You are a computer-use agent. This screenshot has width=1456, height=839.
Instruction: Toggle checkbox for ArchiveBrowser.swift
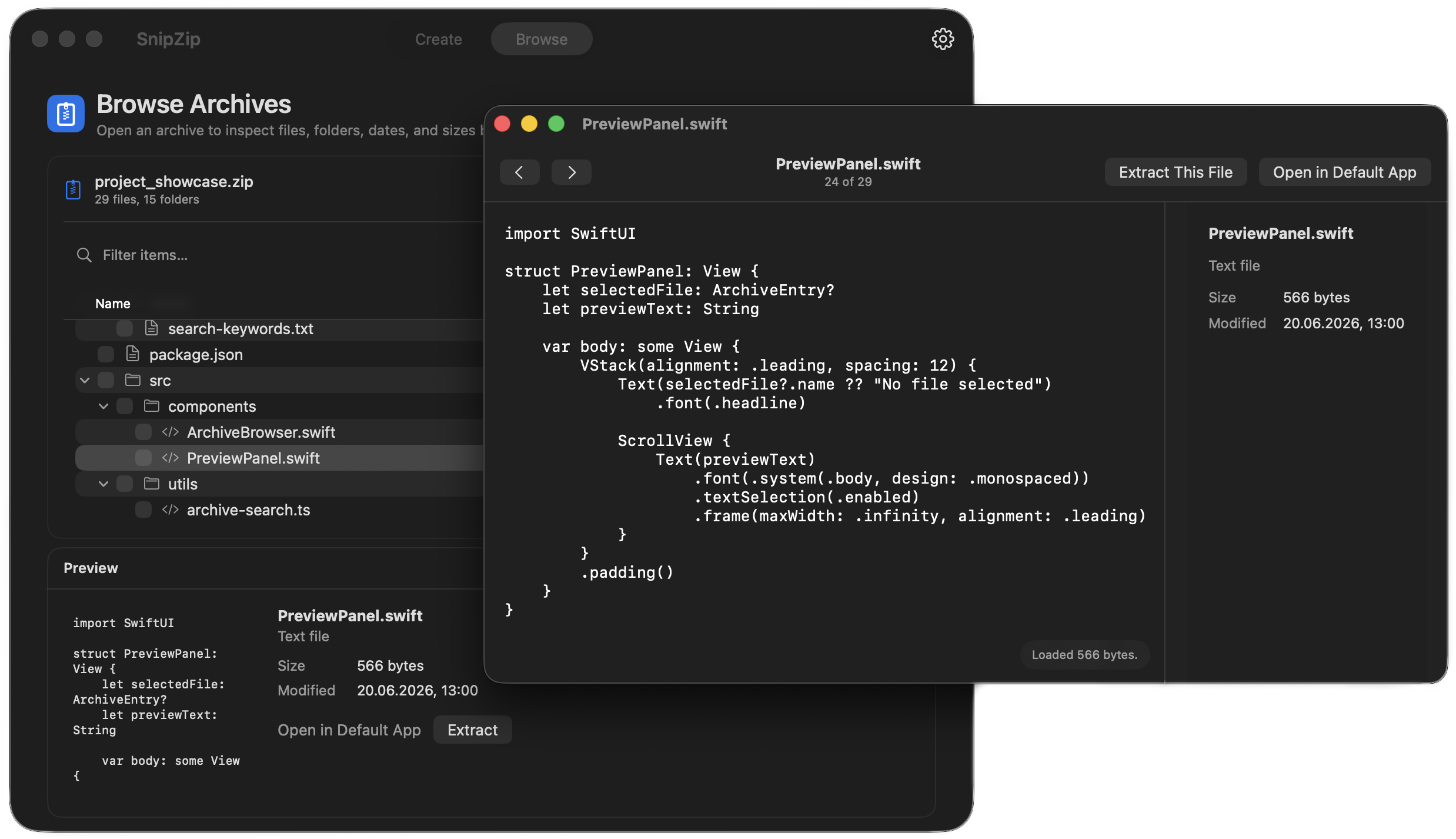pos(143,432)
